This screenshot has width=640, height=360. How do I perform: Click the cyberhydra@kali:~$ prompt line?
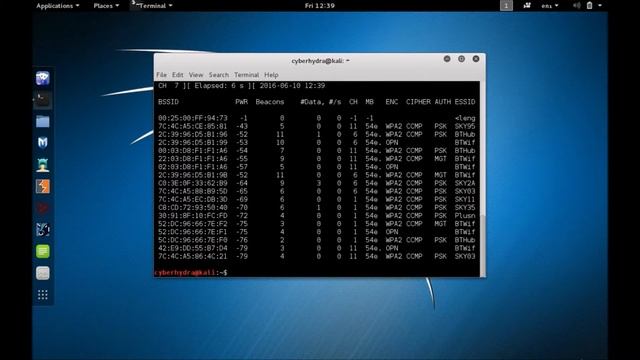(x=191, y=272)
